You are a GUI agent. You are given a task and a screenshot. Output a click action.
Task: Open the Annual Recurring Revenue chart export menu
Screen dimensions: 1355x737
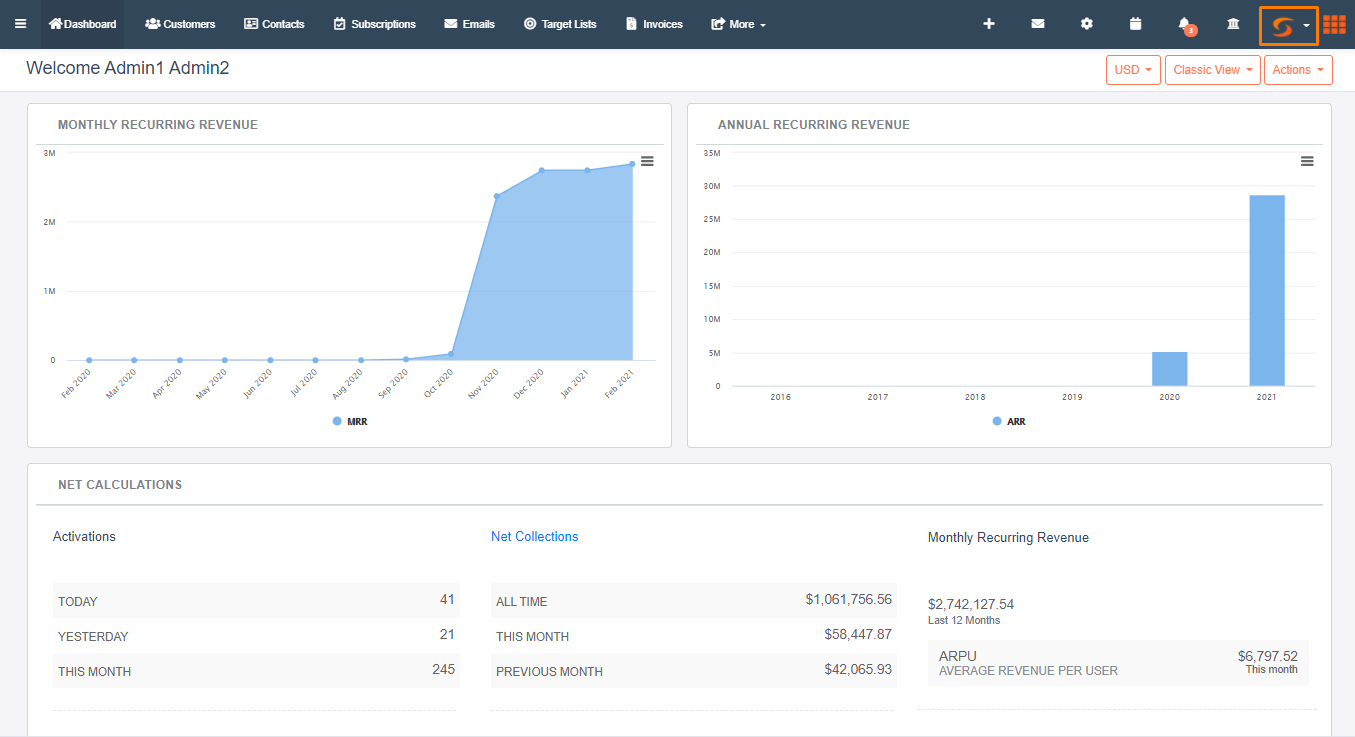click(1307, 160)
